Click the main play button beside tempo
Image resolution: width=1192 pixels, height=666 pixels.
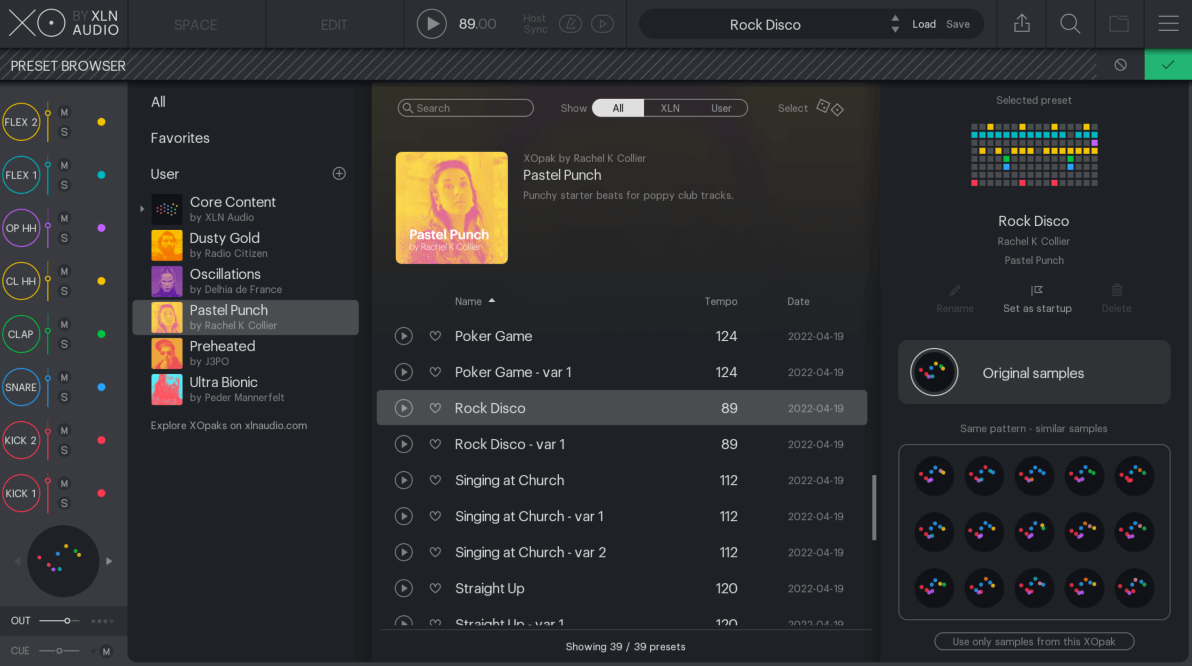(x=431, y=24)
